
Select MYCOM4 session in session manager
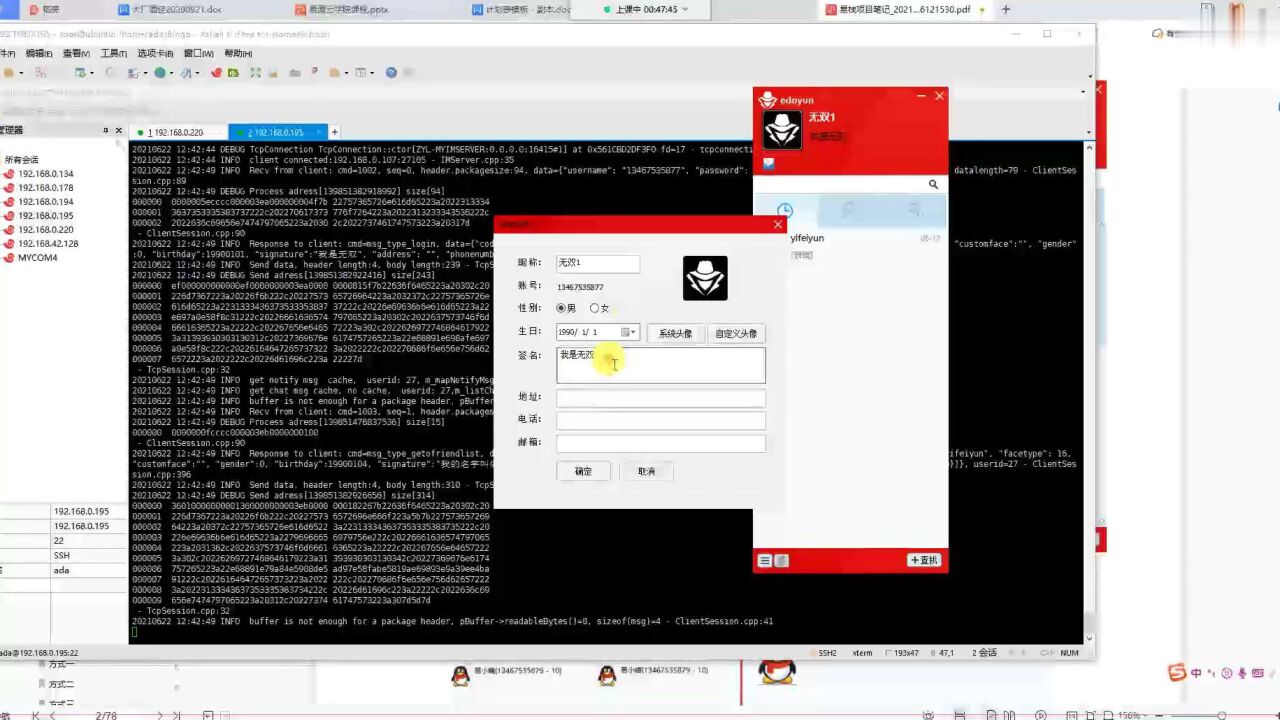38,257
